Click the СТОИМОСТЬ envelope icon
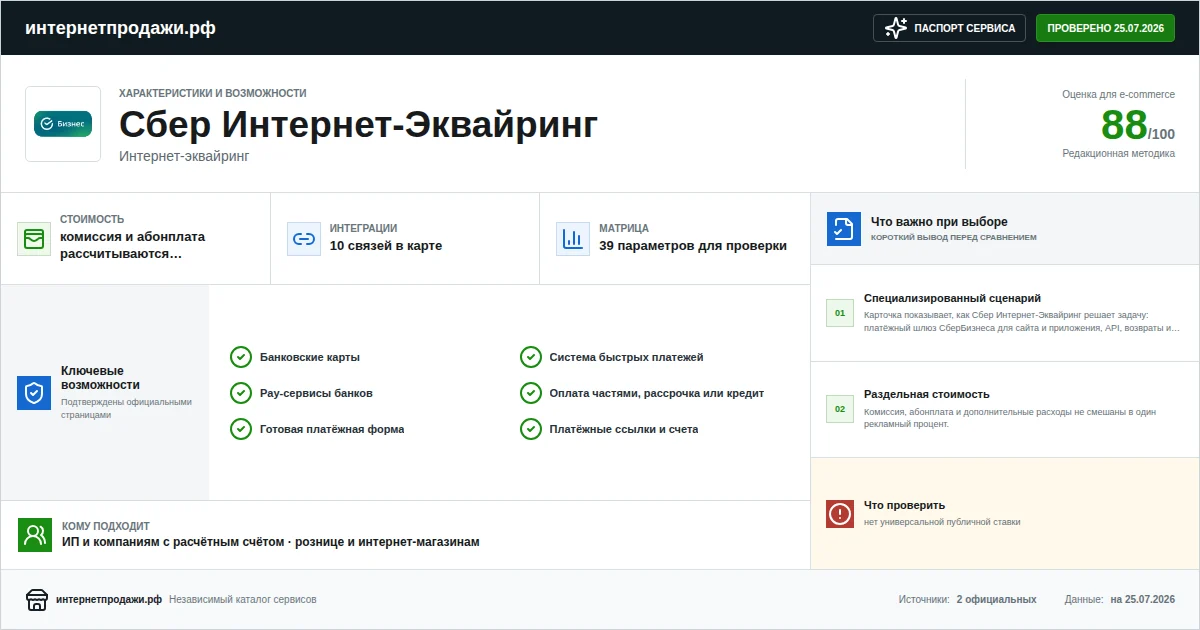Screen dimensions: 1200x630 [x=34, y=239]
